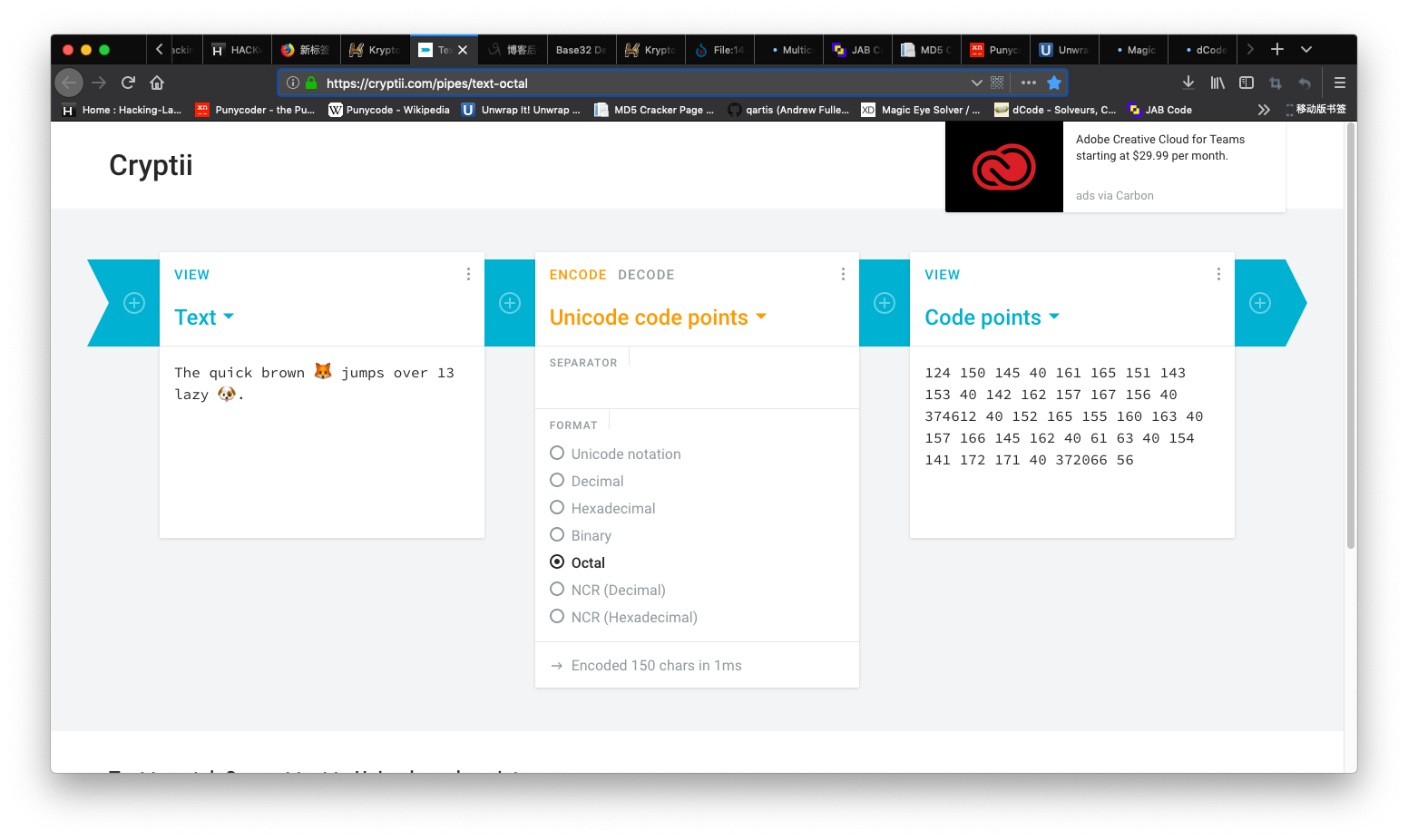Click the screenshot crop toolbar icon
Image resolution: width=1408 pixels, height=840 pixels.
click(1276, 83)
